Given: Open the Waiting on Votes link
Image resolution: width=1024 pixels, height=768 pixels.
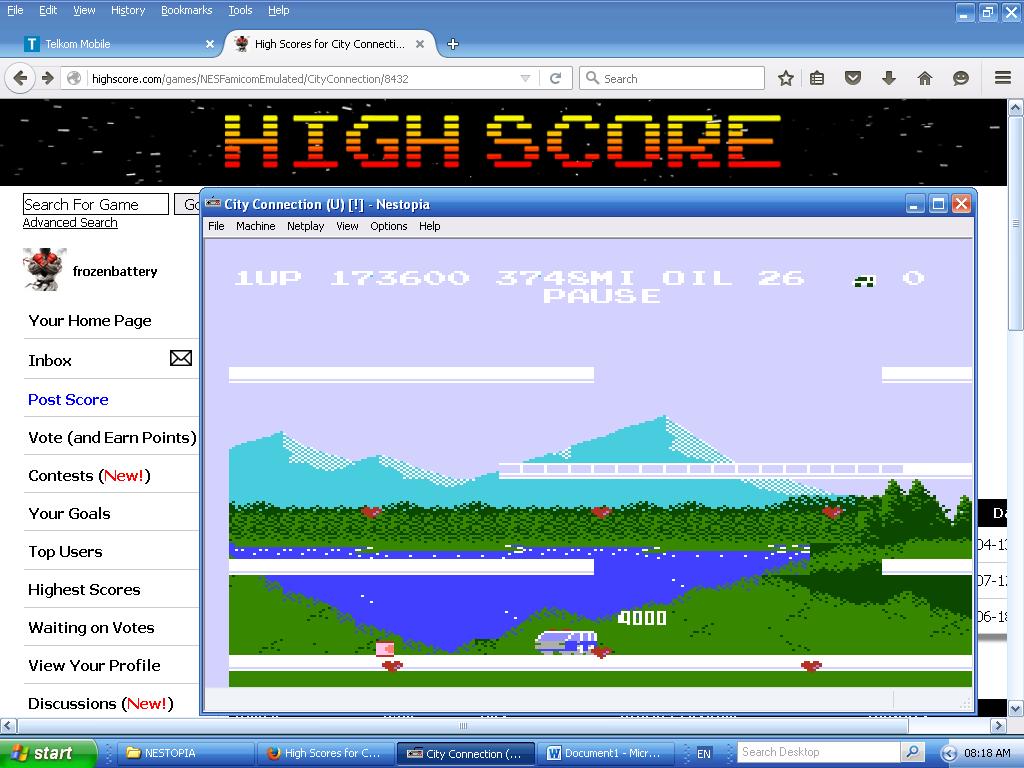Looking at the screenshot, I should [91, 628].
